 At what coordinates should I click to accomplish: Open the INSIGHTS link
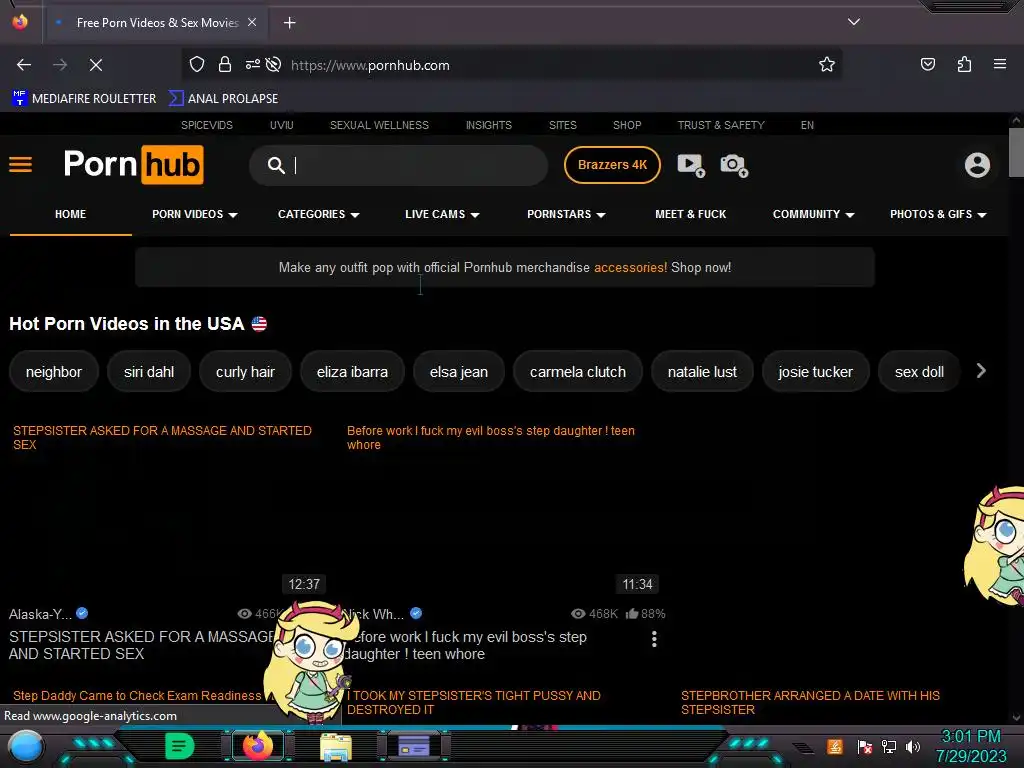[x=488, y=125]
